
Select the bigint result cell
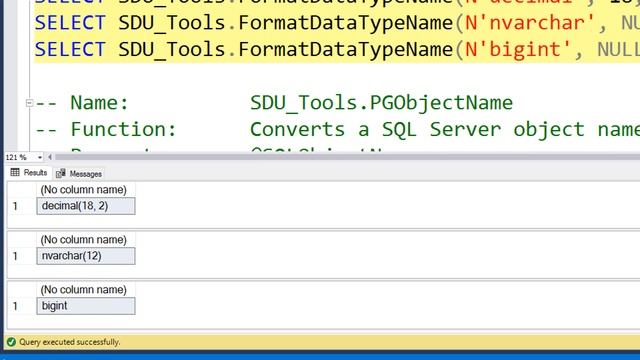[86, 306]
